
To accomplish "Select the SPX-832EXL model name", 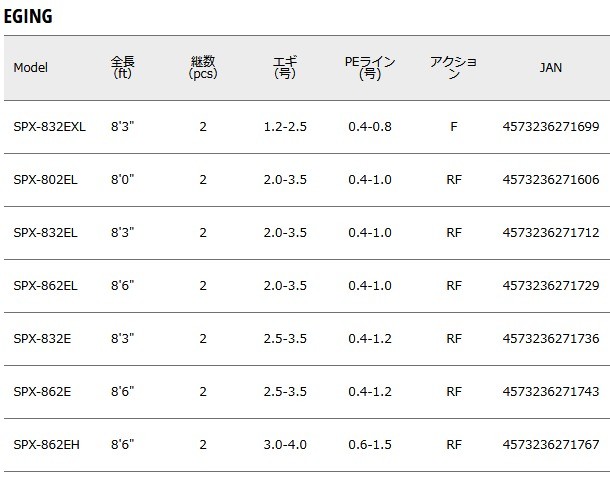I will (x=49, y=127).
